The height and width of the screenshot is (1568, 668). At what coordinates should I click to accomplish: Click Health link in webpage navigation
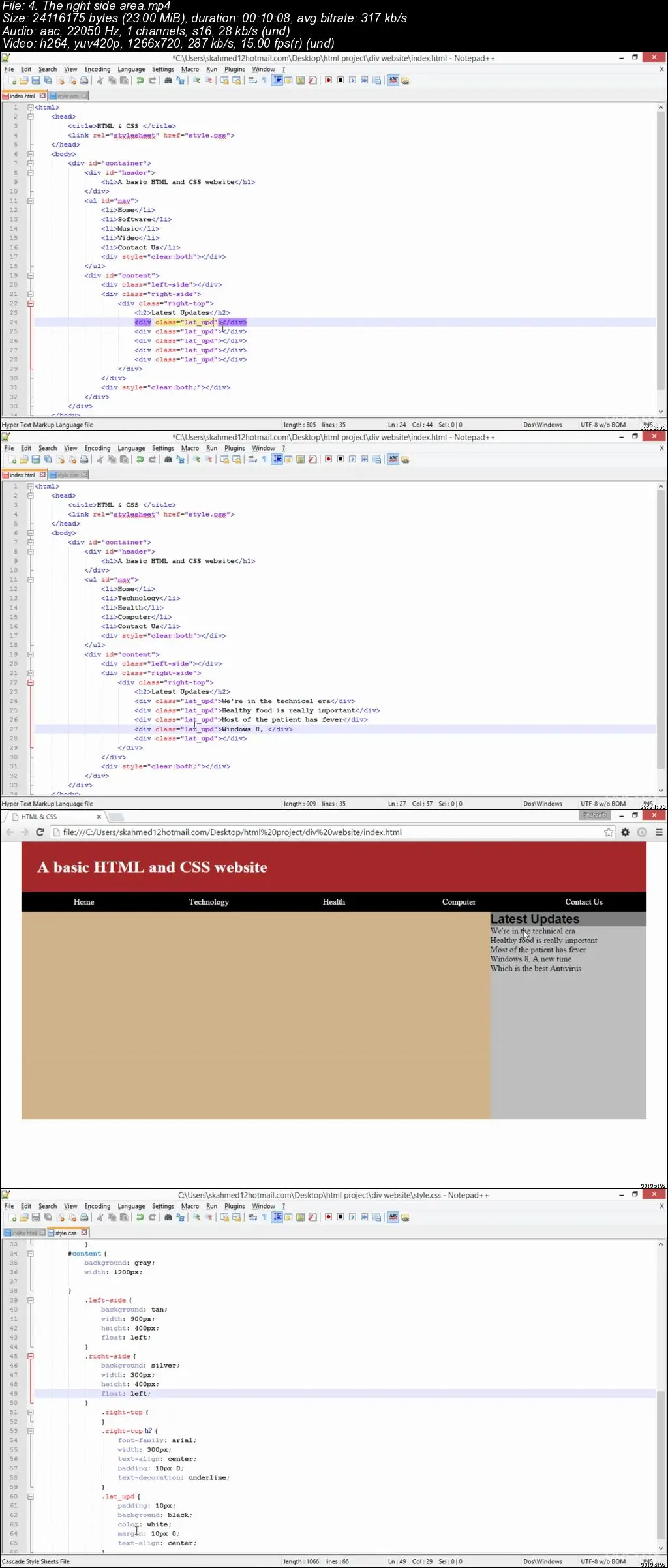(334, 903)
